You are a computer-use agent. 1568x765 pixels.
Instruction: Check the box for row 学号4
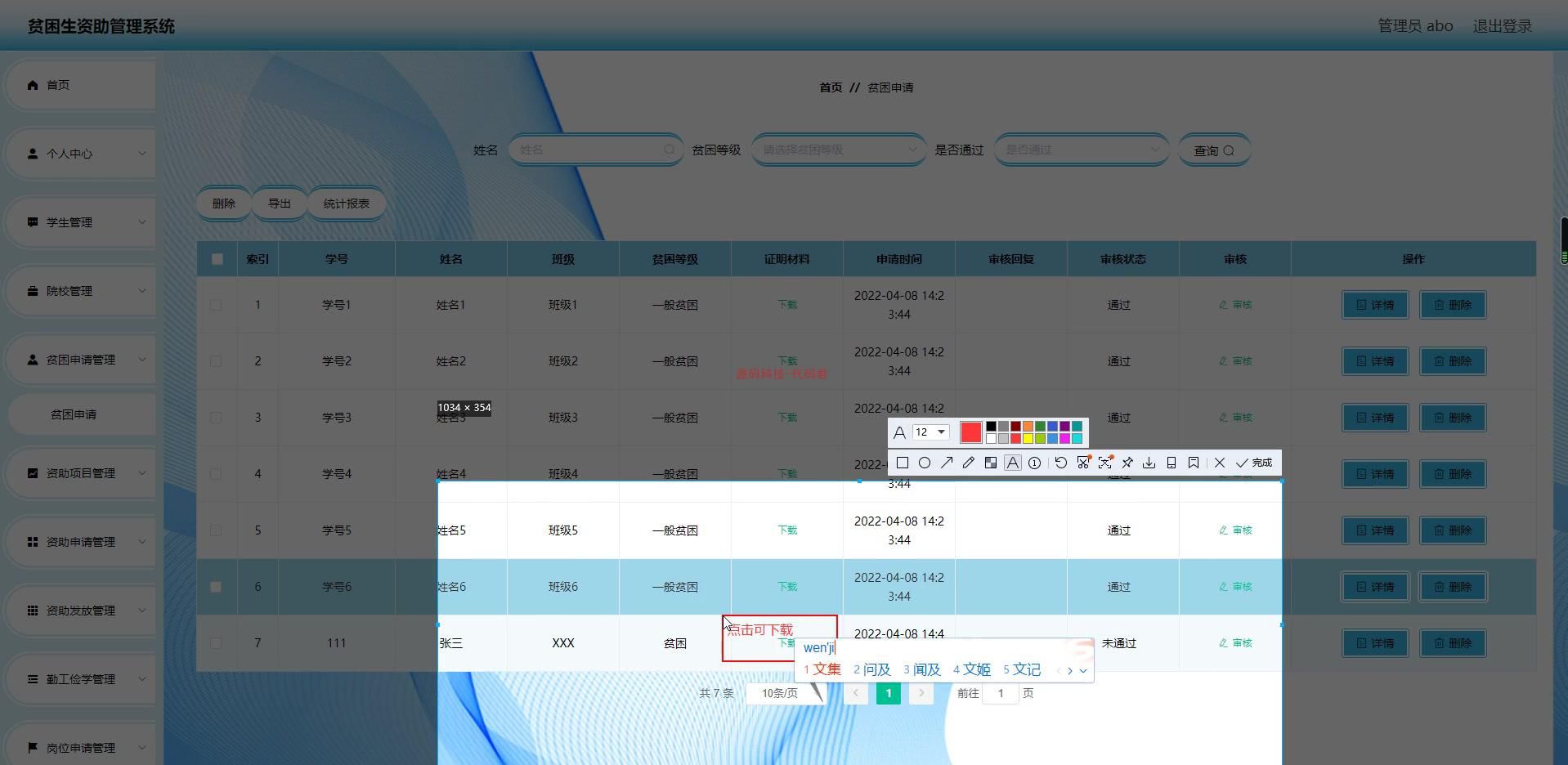click(216, 474)
